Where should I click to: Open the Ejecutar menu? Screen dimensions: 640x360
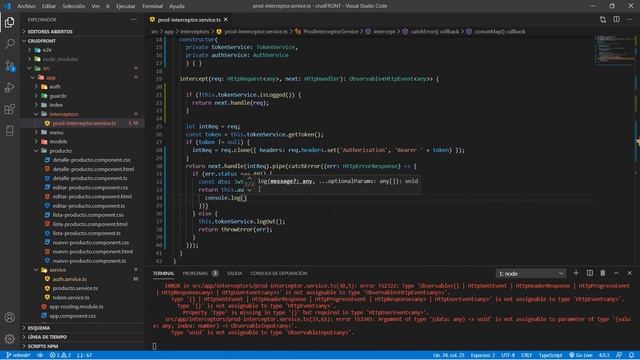(126, 6)
